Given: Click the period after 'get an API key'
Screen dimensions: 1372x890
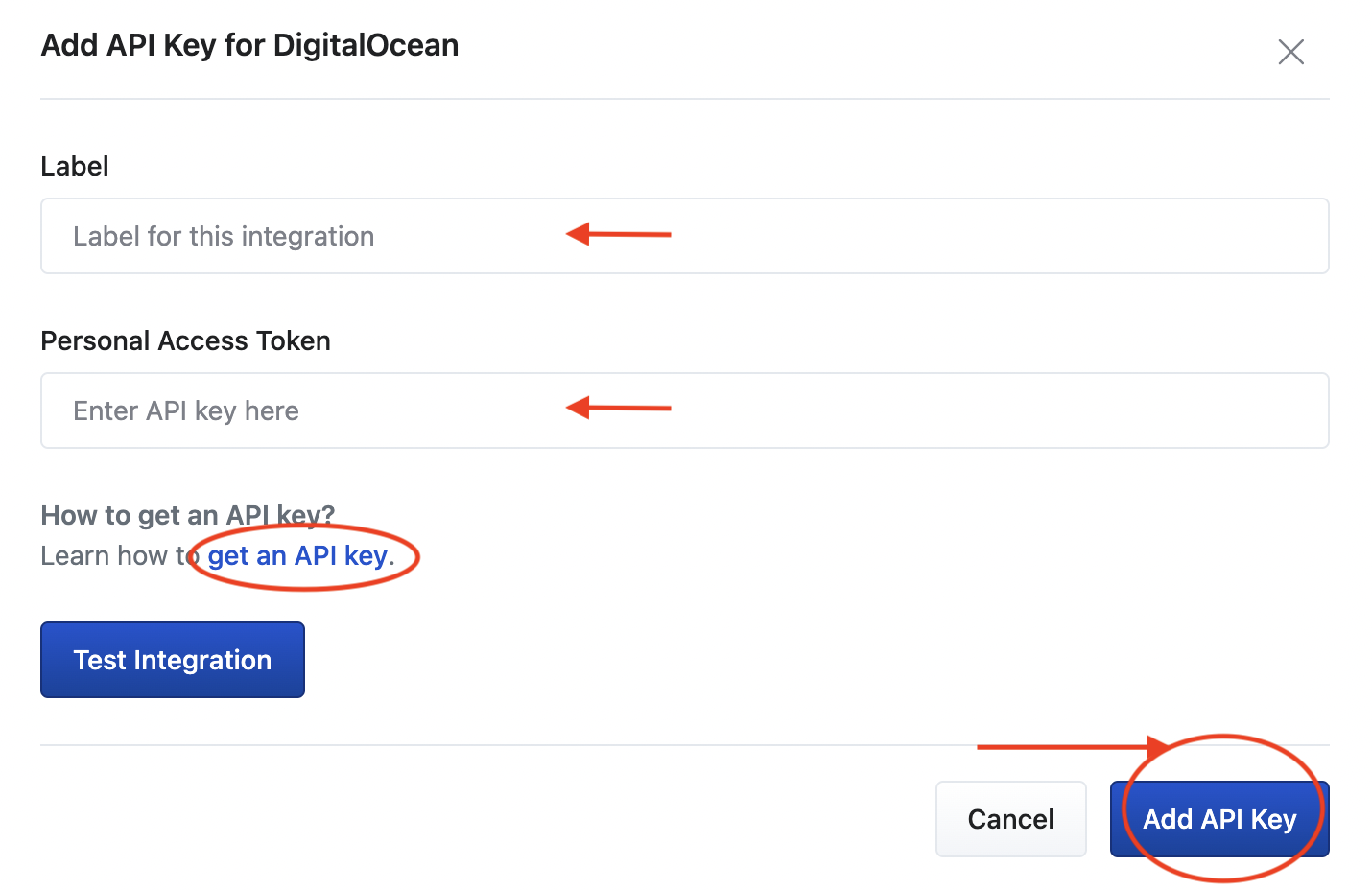Looking at the screenshot, I should click(391, 558).
